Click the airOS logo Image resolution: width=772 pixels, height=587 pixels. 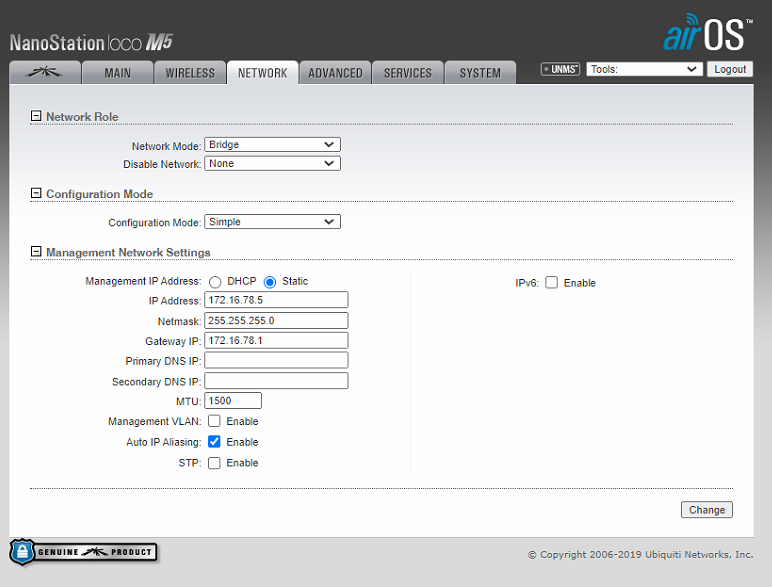click(708, 33)
